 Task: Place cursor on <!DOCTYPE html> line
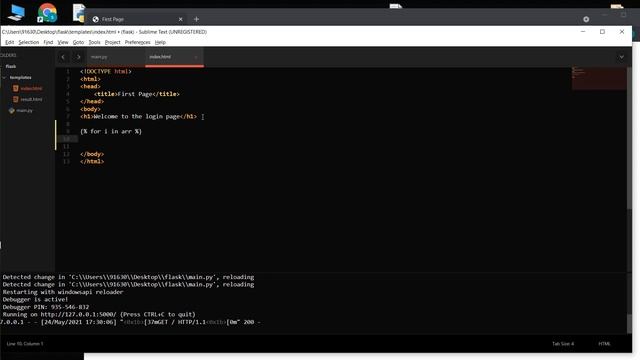[x=106, y=71]
